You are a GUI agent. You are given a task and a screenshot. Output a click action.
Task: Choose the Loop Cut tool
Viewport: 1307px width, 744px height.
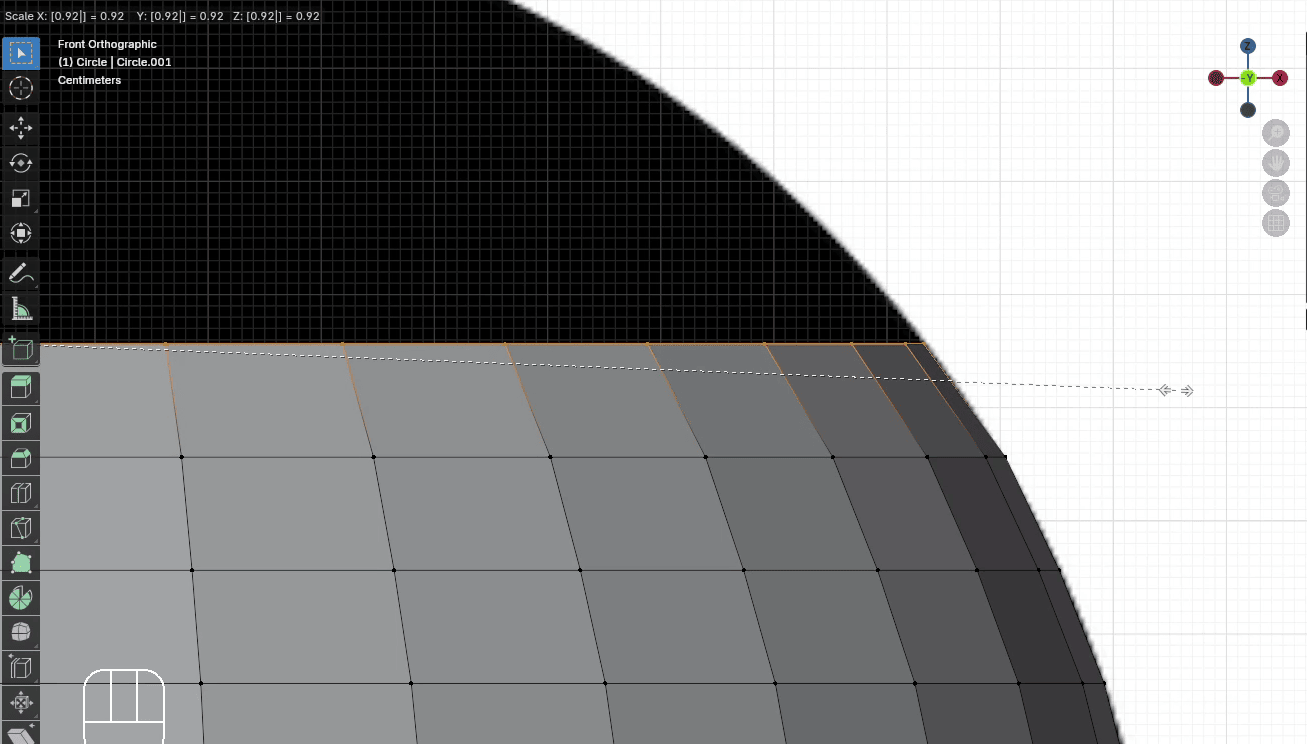[21, 493]
